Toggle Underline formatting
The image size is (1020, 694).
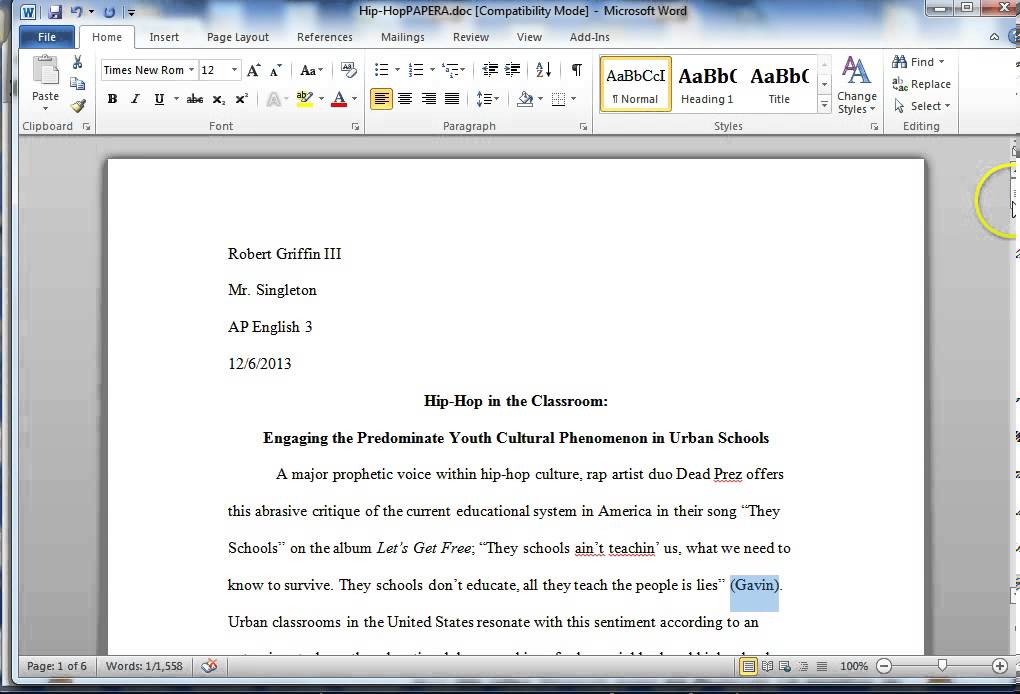pyautogui.click(x=159, y=99)
